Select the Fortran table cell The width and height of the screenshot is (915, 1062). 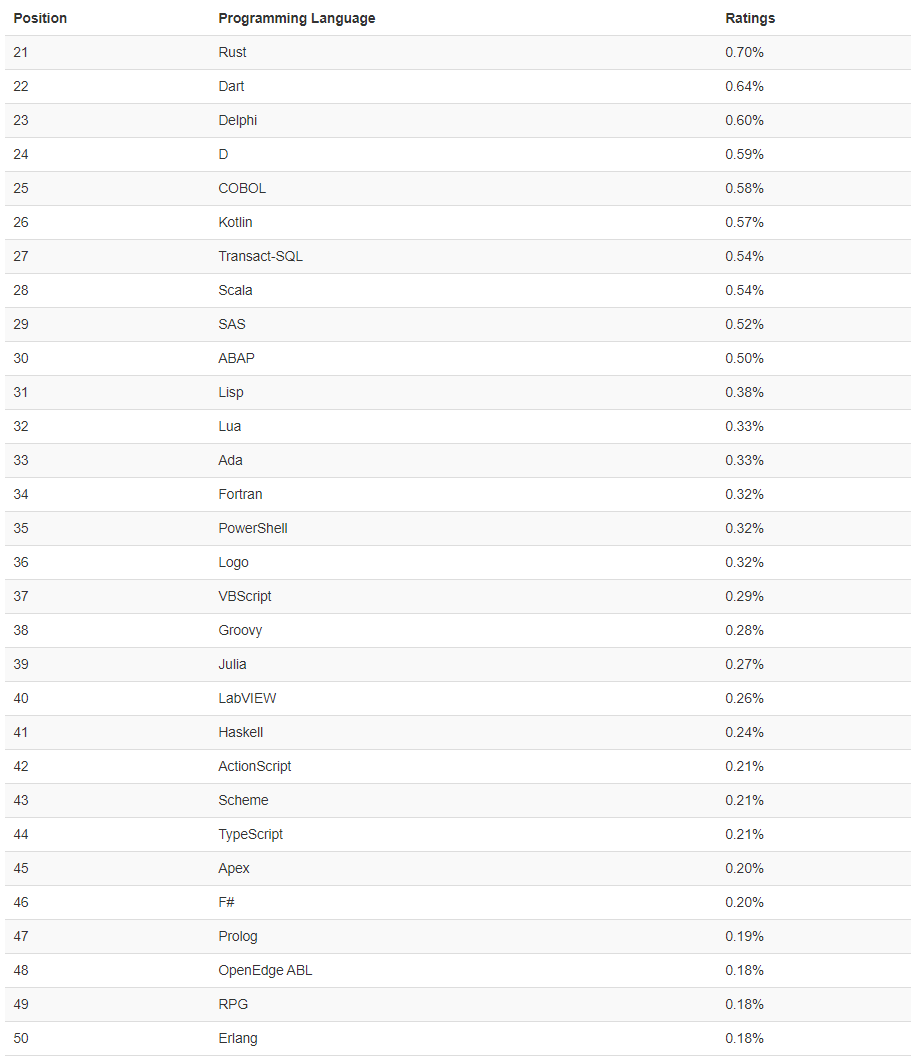[240, 494]
